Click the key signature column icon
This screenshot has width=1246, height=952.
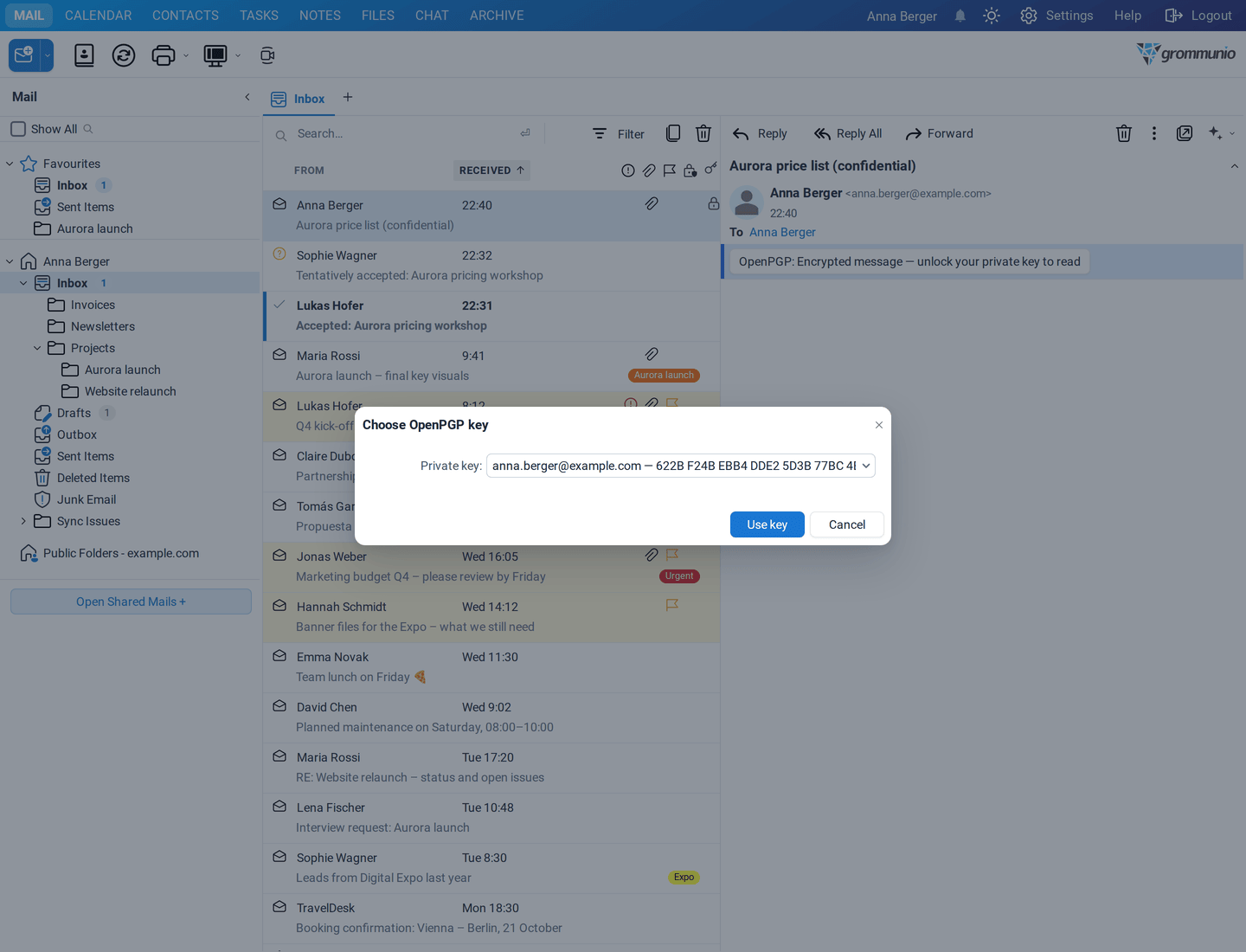click(x=710, y=169)
